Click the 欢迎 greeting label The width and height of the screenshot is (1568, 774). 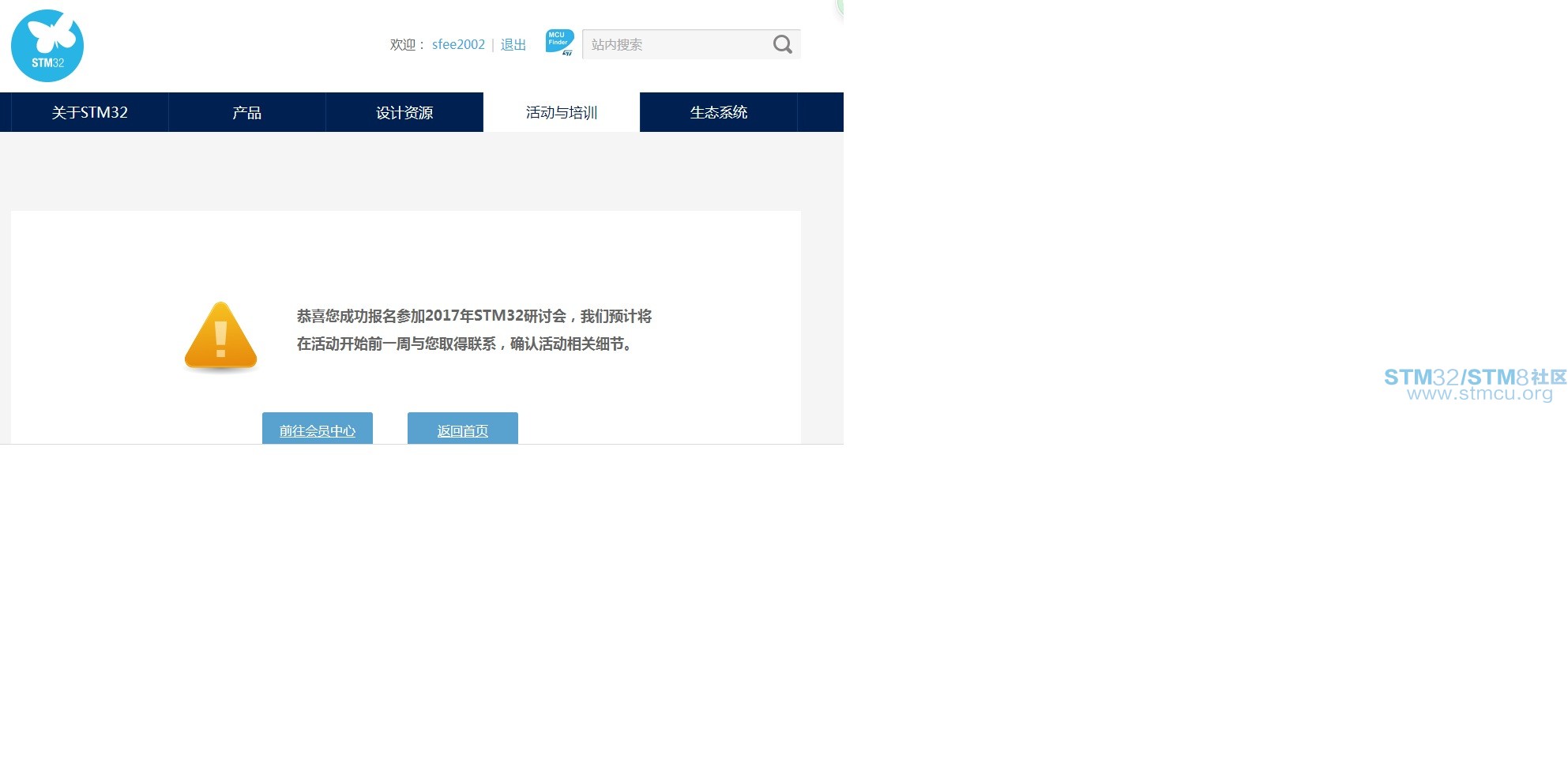(x=407, y=44)
